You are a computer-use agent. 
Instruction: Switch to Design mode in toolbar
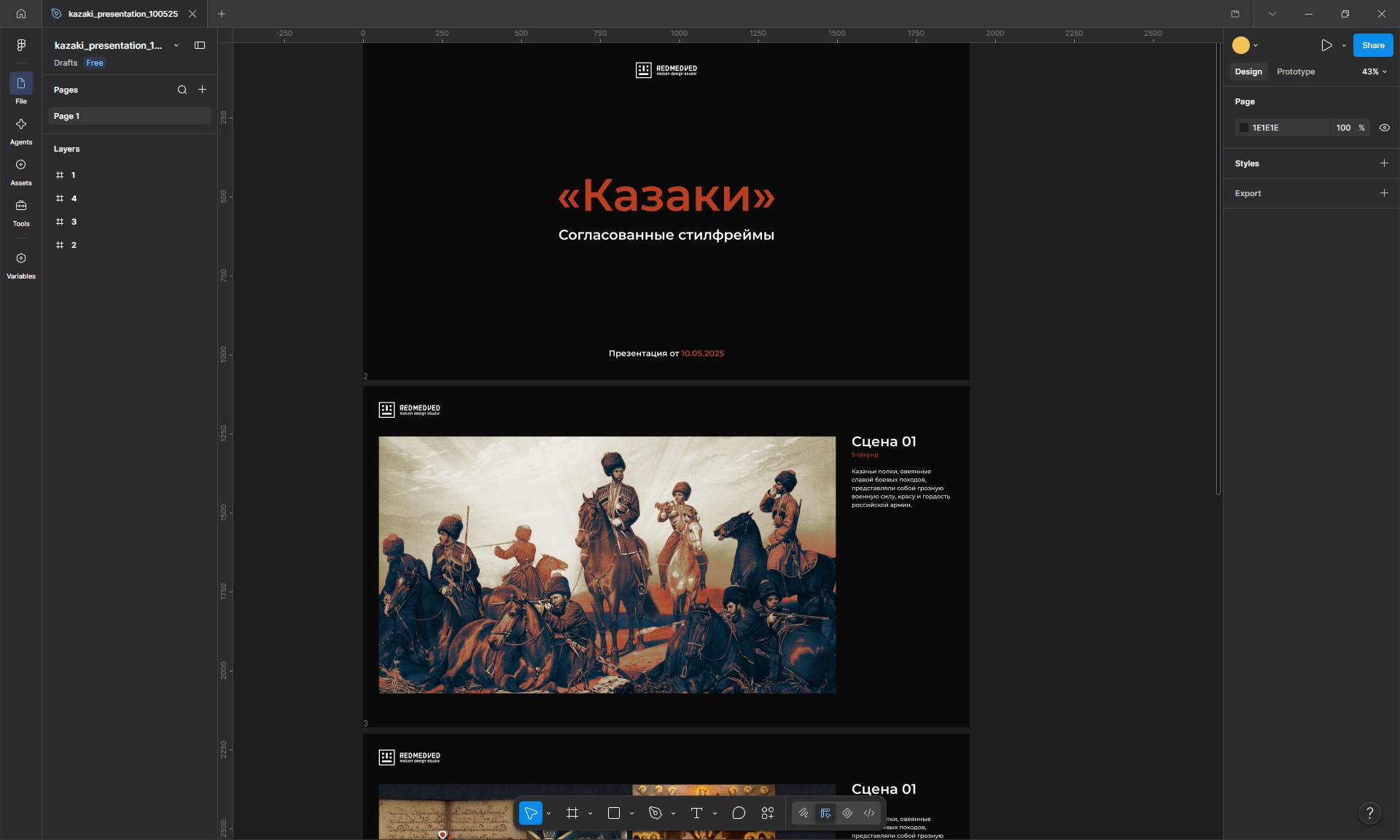825,813
